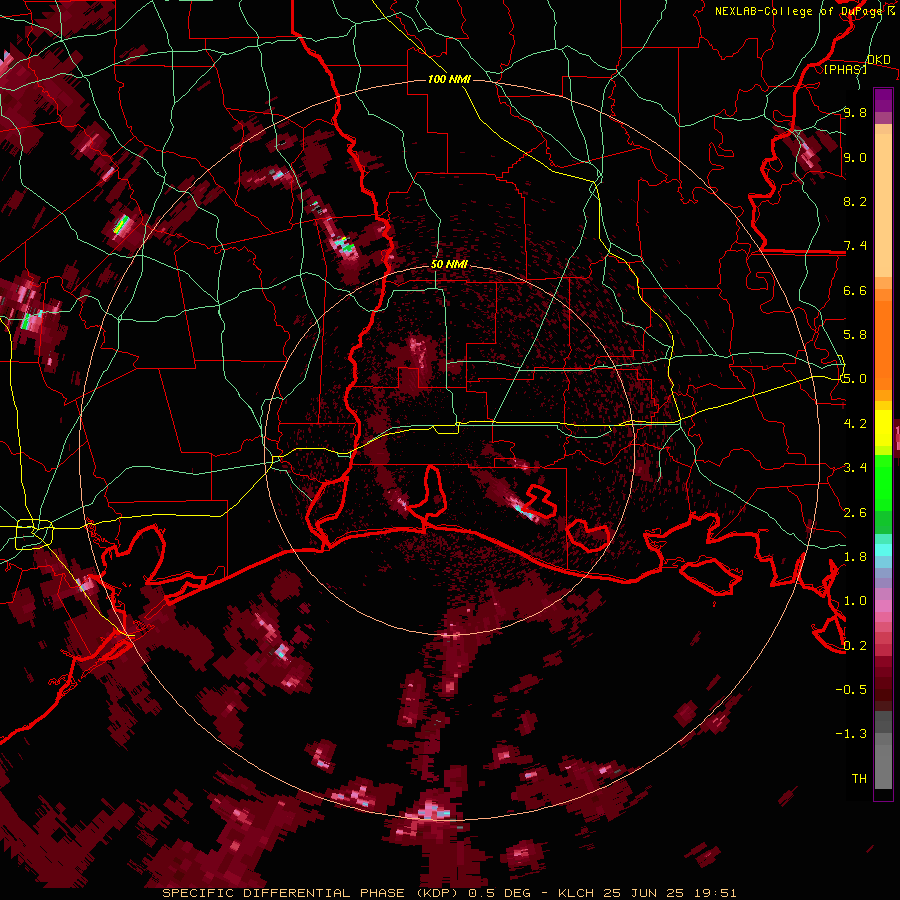Screen dimensions: 900x900
Task: Click the 0.2 scale value
Action: pos(855,645)
